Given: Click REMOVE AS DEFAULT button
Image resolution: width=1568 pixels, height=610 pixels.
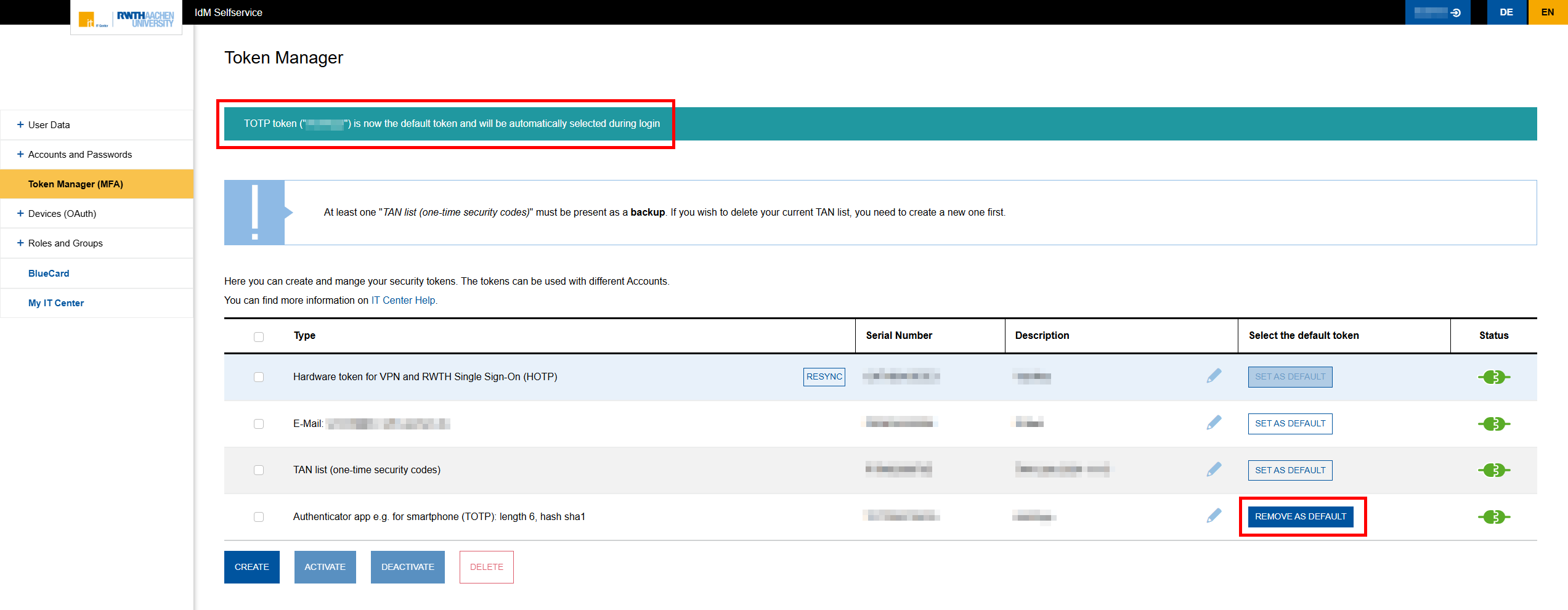Looking at the screenshot, I should [1300, 516].
